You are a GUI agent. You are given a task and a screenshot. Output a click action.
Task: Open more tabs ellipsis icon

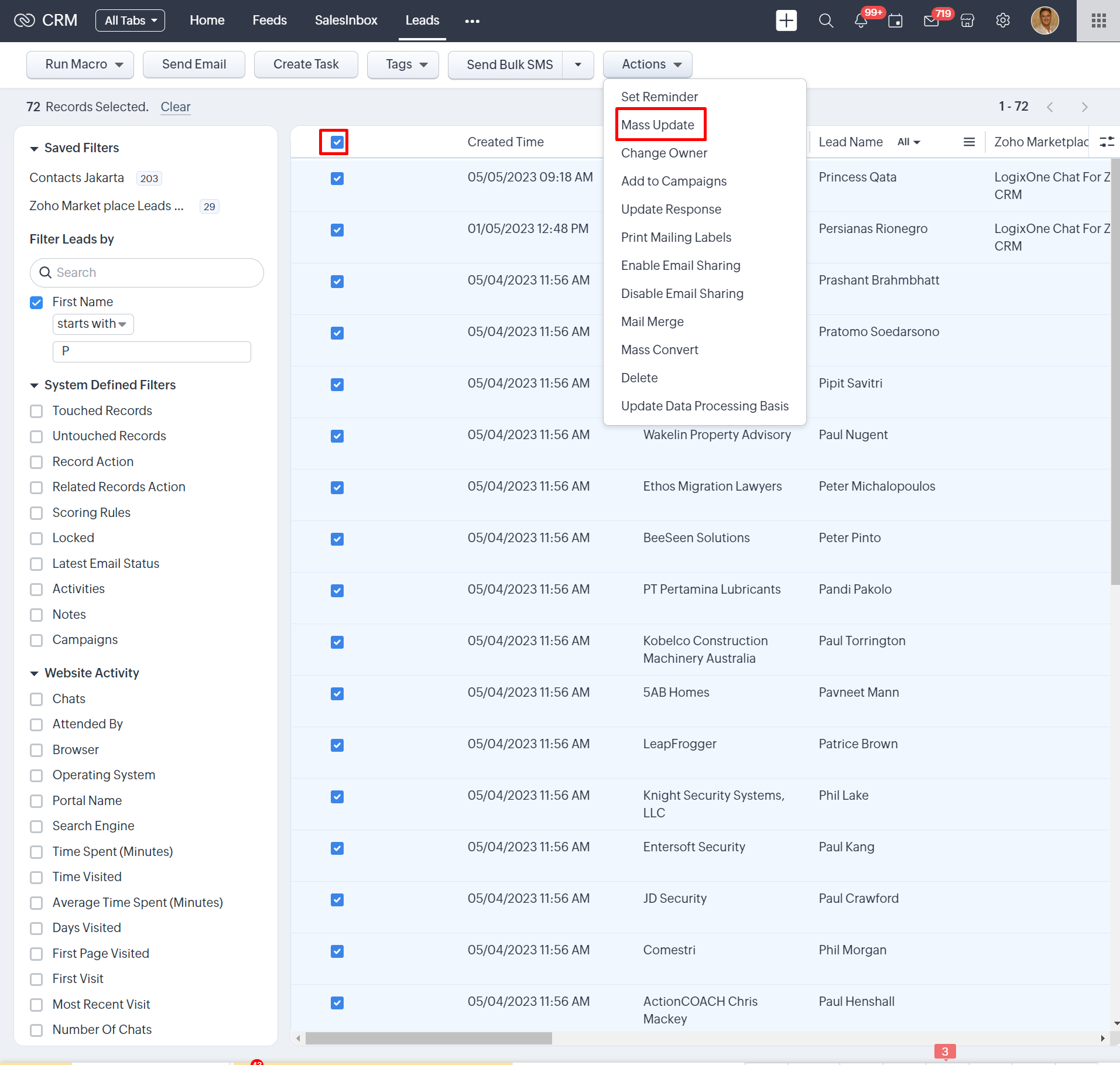(x=472, y=21)
